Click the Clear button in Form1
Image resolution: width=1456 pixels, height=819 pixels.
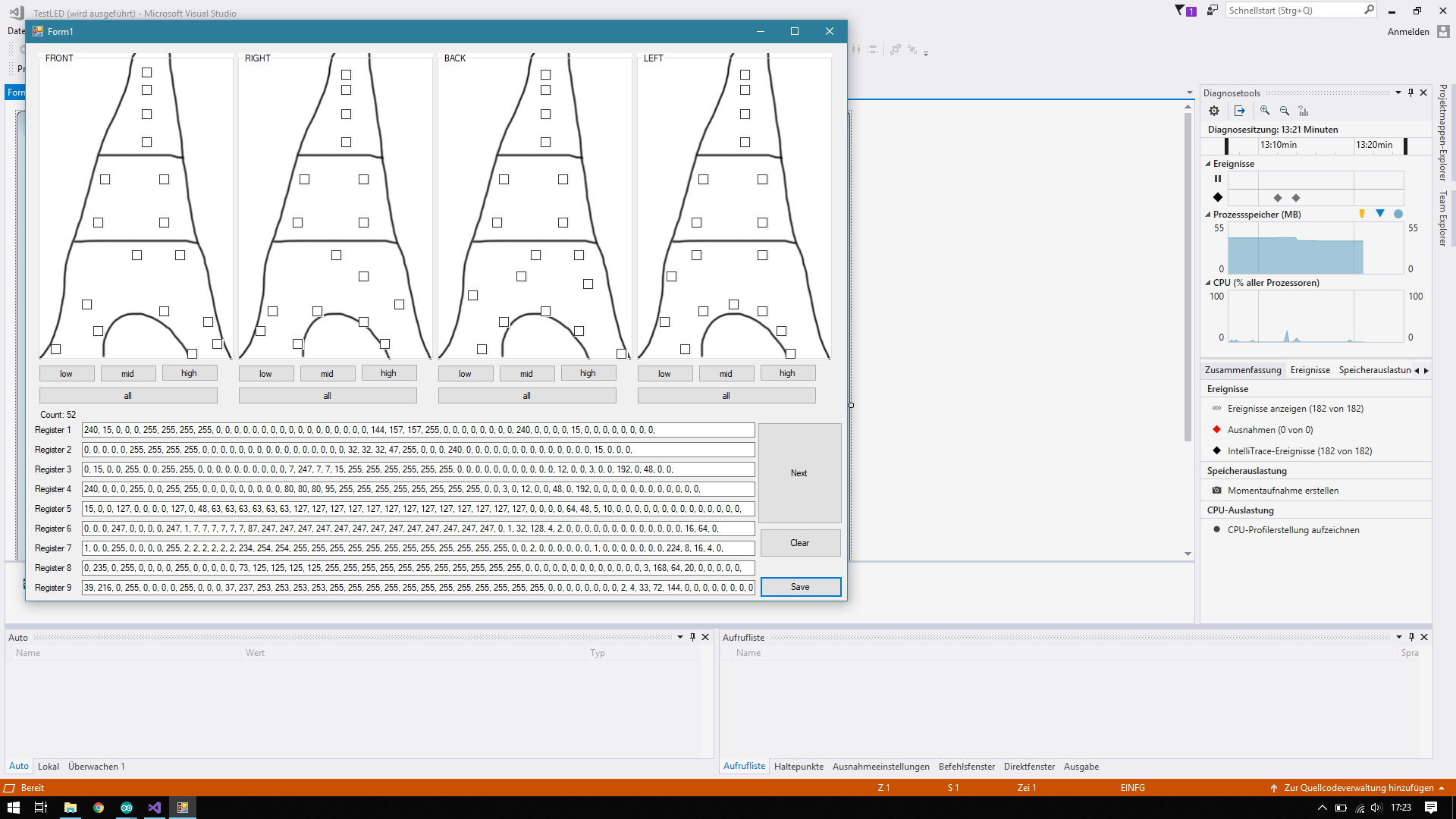tap(800, 543)
